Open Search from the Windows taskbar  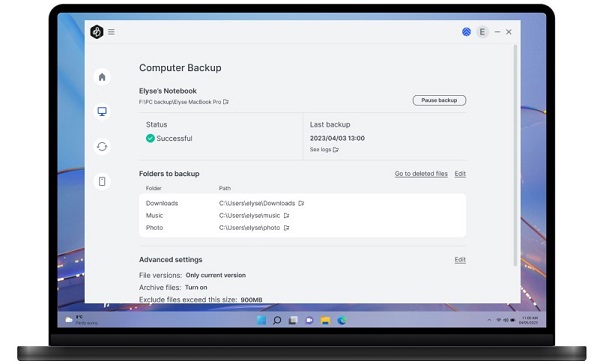[277, 320]
